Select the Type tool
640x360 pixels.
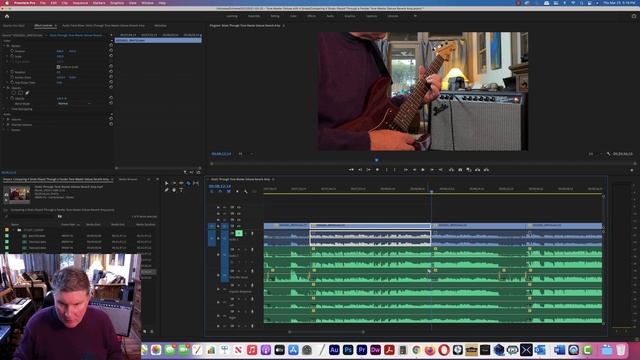[181, 190]
